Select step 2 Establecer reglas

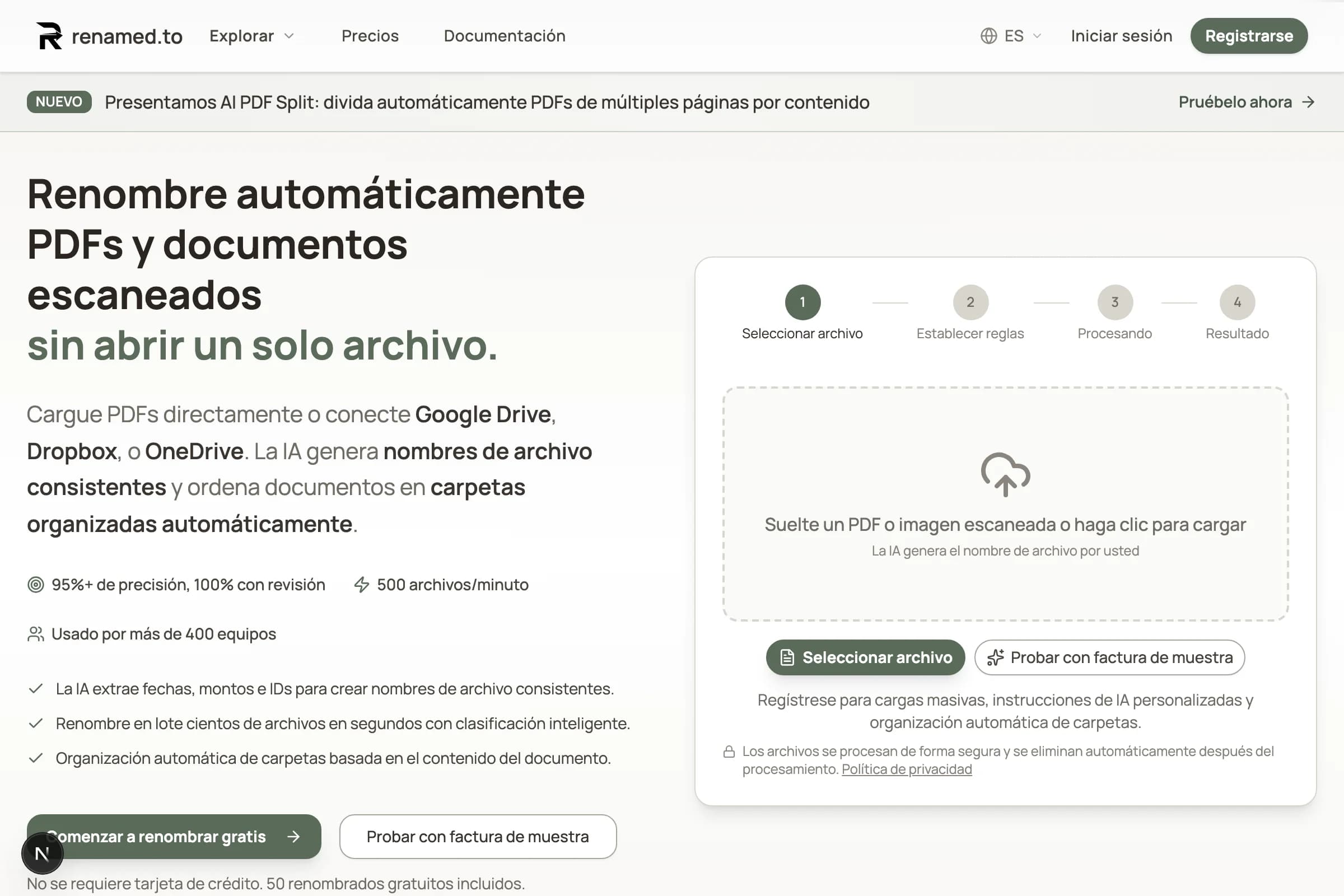point(970,302)
